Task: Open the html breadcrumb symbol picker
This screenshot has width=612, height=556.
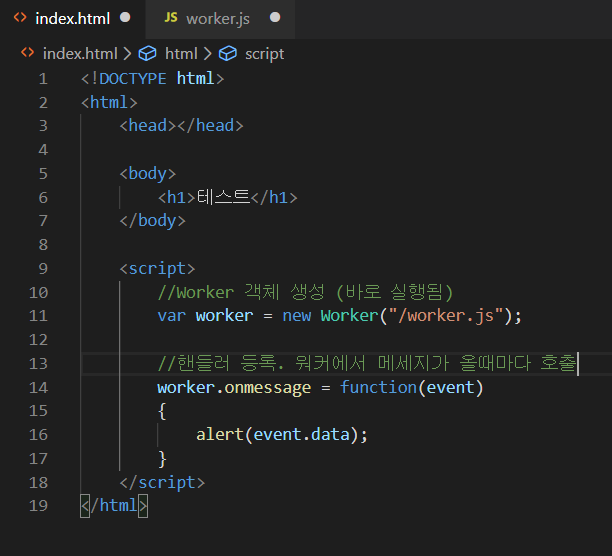Action: tap(181, 54)
